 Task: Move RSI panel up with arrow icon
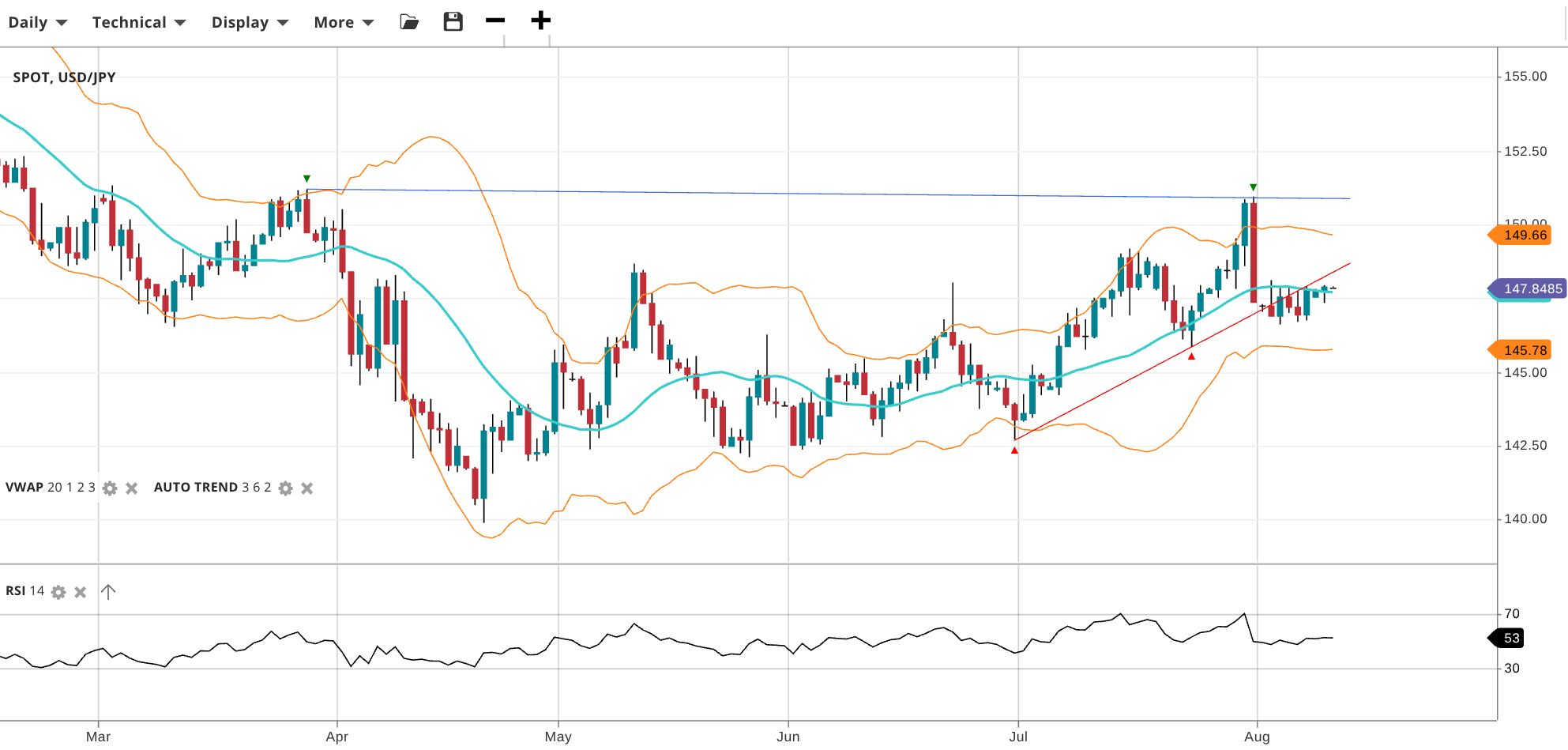(x=108, y=592)
